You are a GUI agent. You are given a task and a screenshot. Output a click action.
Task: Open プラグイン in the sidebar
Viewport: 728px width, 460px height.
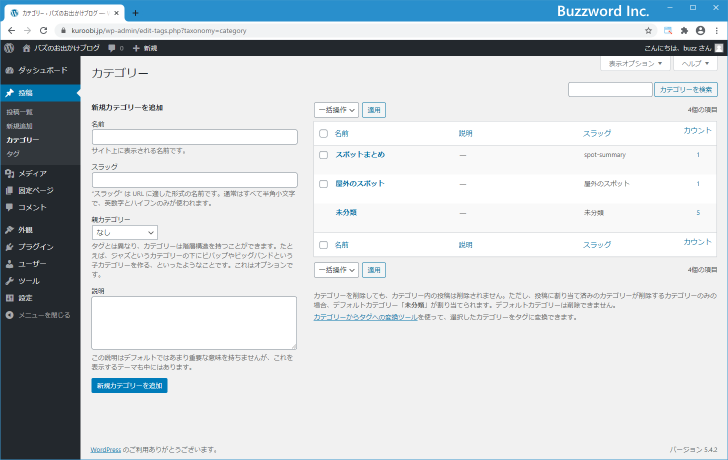pos(35,246)
